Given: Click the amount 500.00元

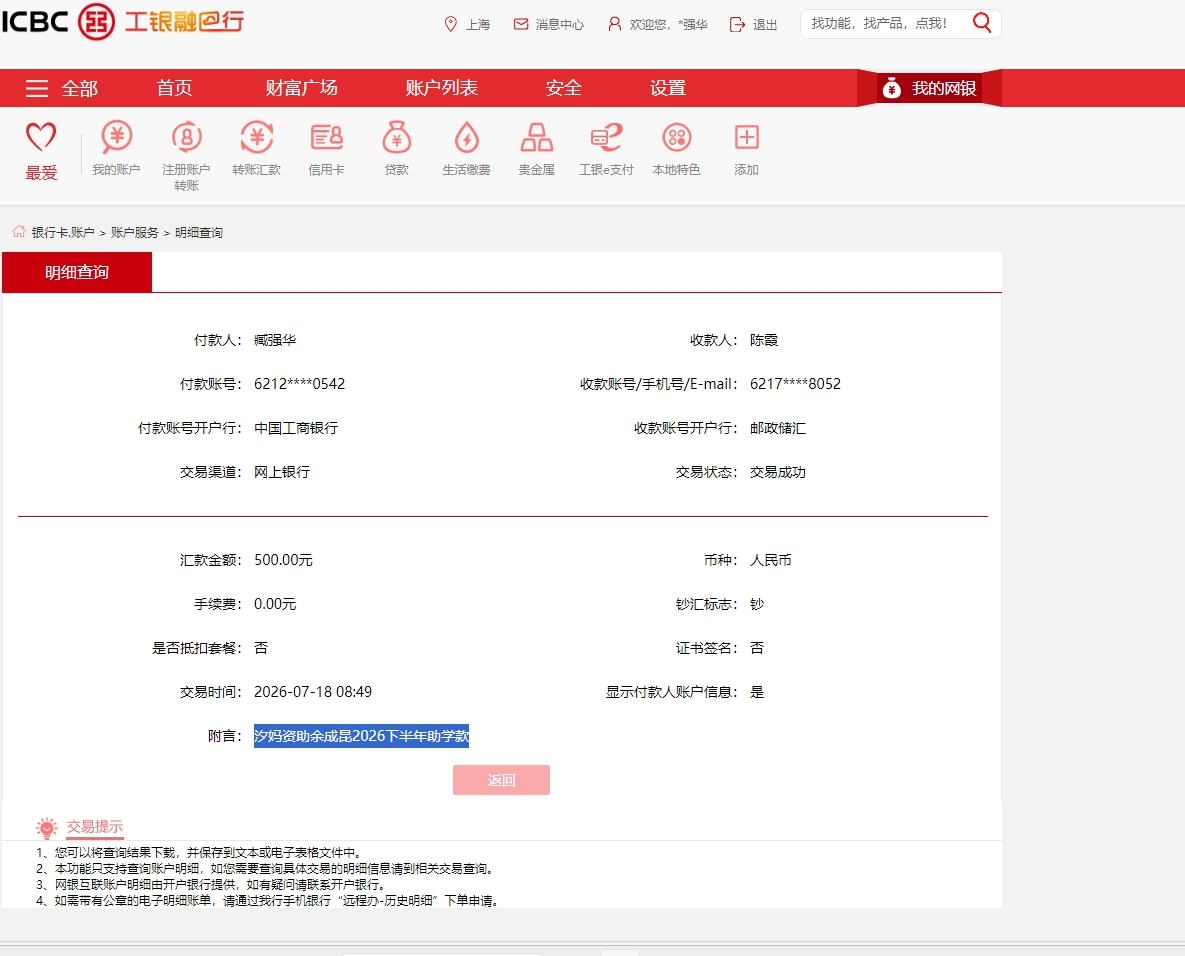Looking at the screenshot, I should (x=283, y=560).
